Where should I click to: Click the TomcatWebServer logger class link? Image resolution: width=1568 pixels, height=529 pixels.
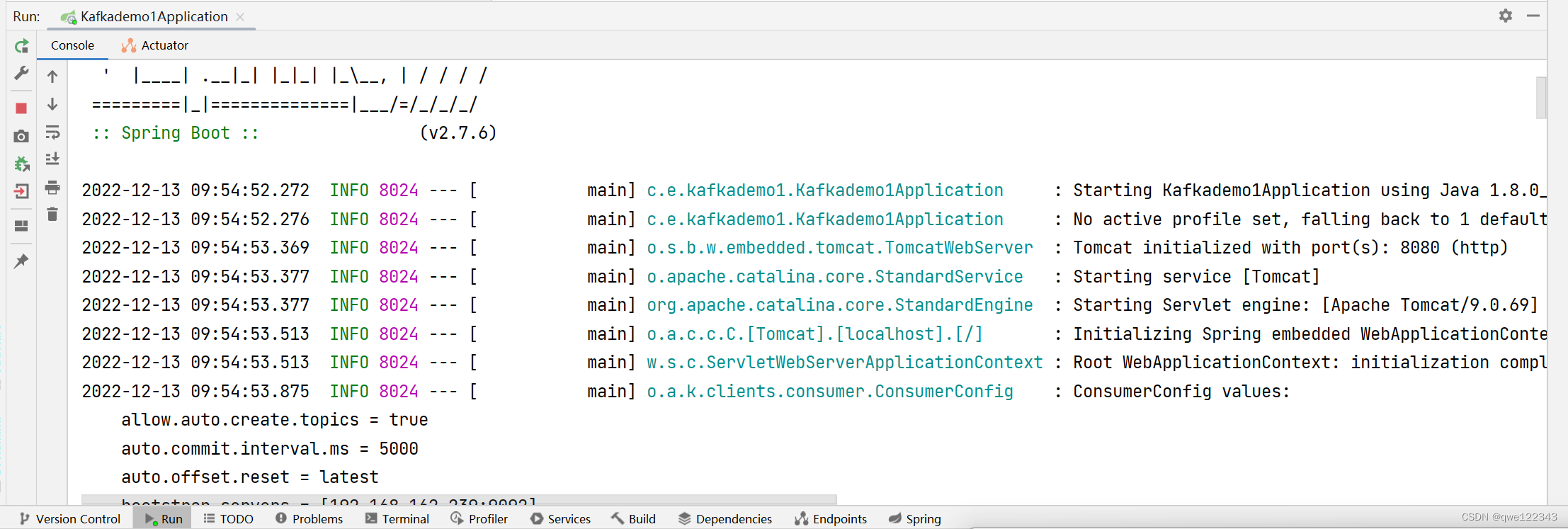(840, 248)
